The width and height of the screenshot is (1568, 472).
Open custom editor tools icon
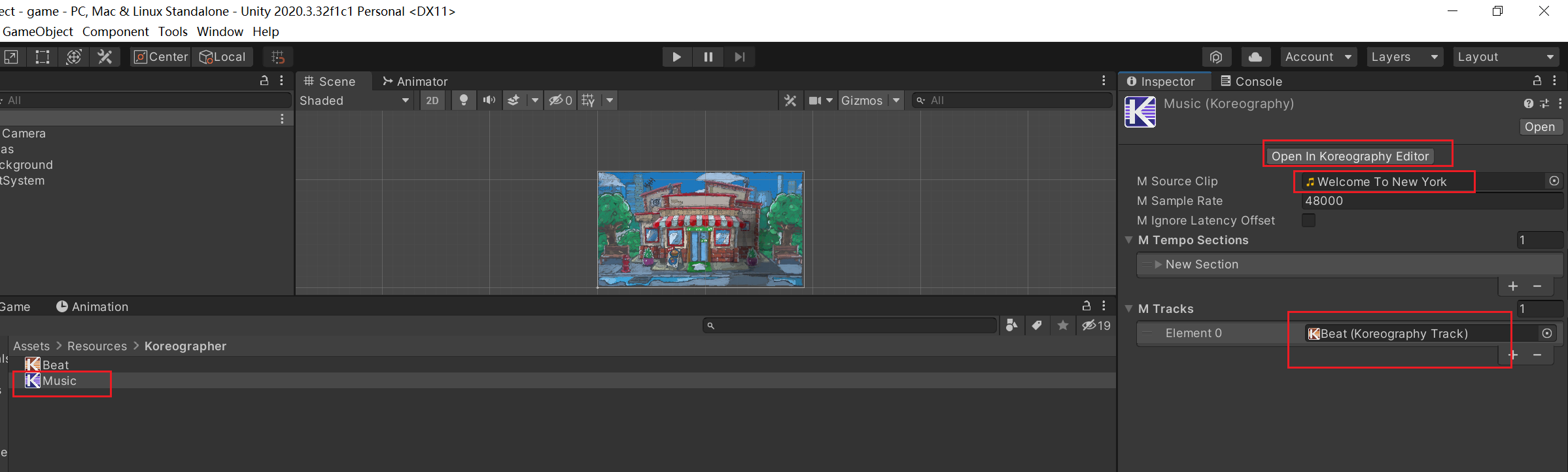[x=105, y=57]
